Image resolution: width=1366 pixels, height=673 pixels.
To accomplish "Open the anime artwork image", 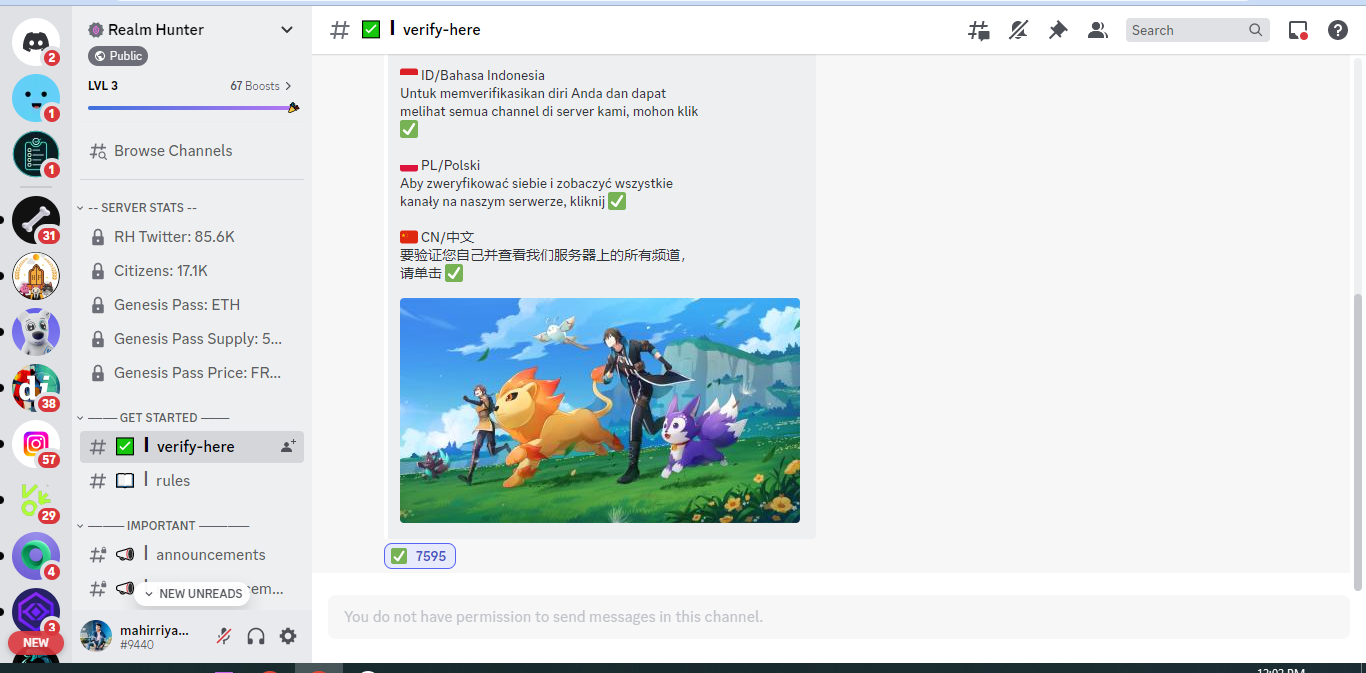I will [x=600, y=410].
